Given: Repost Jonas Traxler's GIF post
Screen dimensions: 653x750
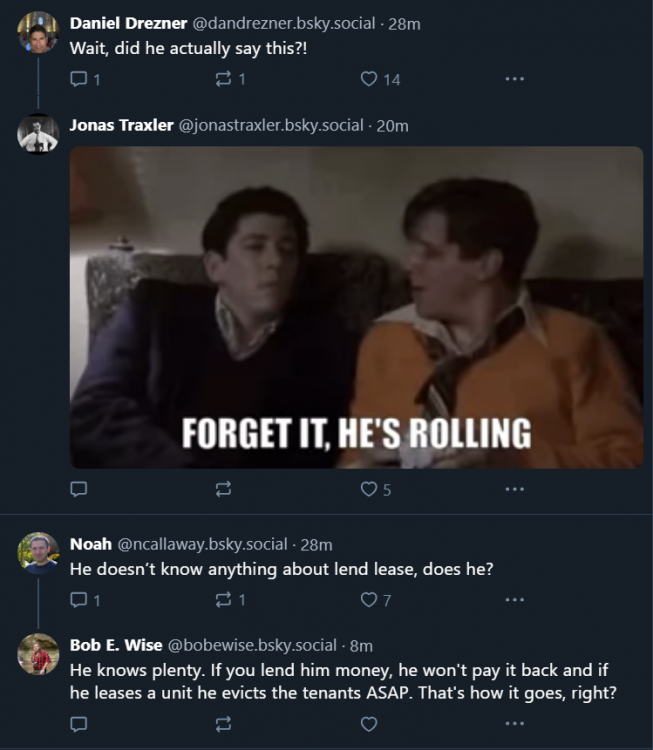Looking at the screenshot, I should pos(223,489).
